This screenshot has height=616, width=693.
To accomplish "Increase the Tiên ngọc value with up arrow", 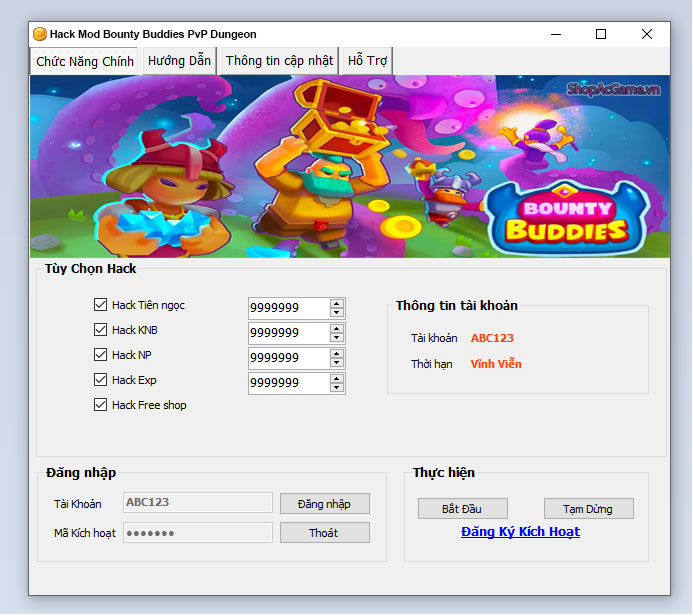I will click(x=337, y=303).
